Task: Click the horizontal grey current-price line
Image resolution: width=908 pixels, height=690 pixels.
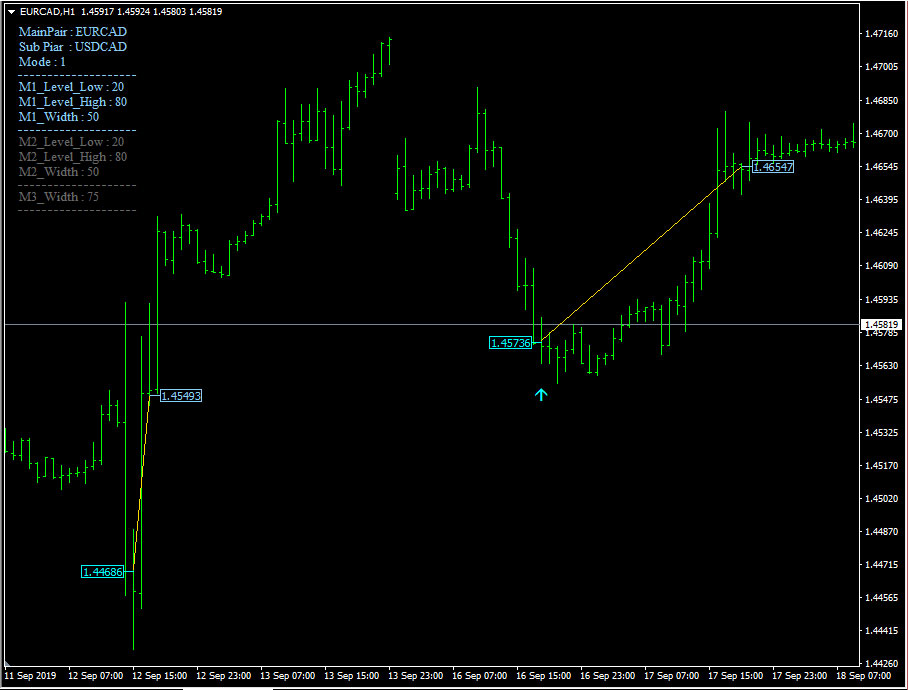Action: [432, 325]
